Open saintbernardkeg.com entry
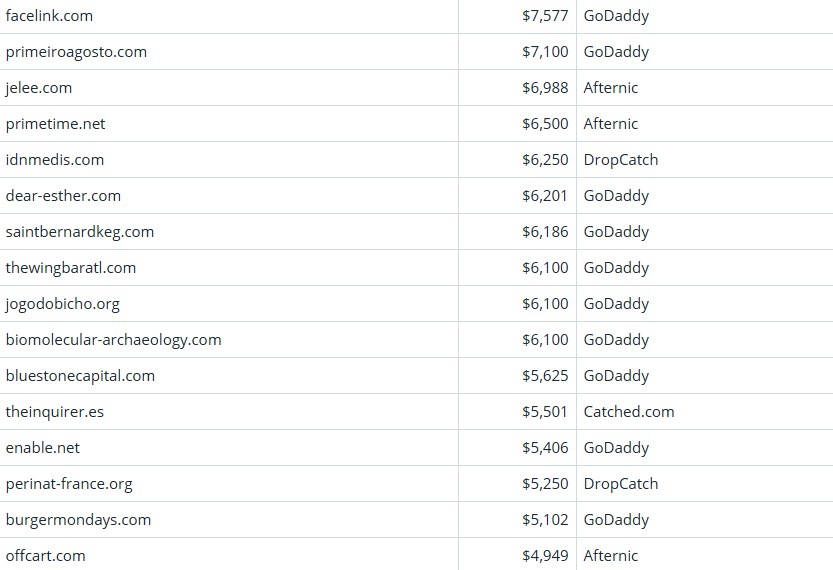Viewport: 833px width, 570px height. 80,232
